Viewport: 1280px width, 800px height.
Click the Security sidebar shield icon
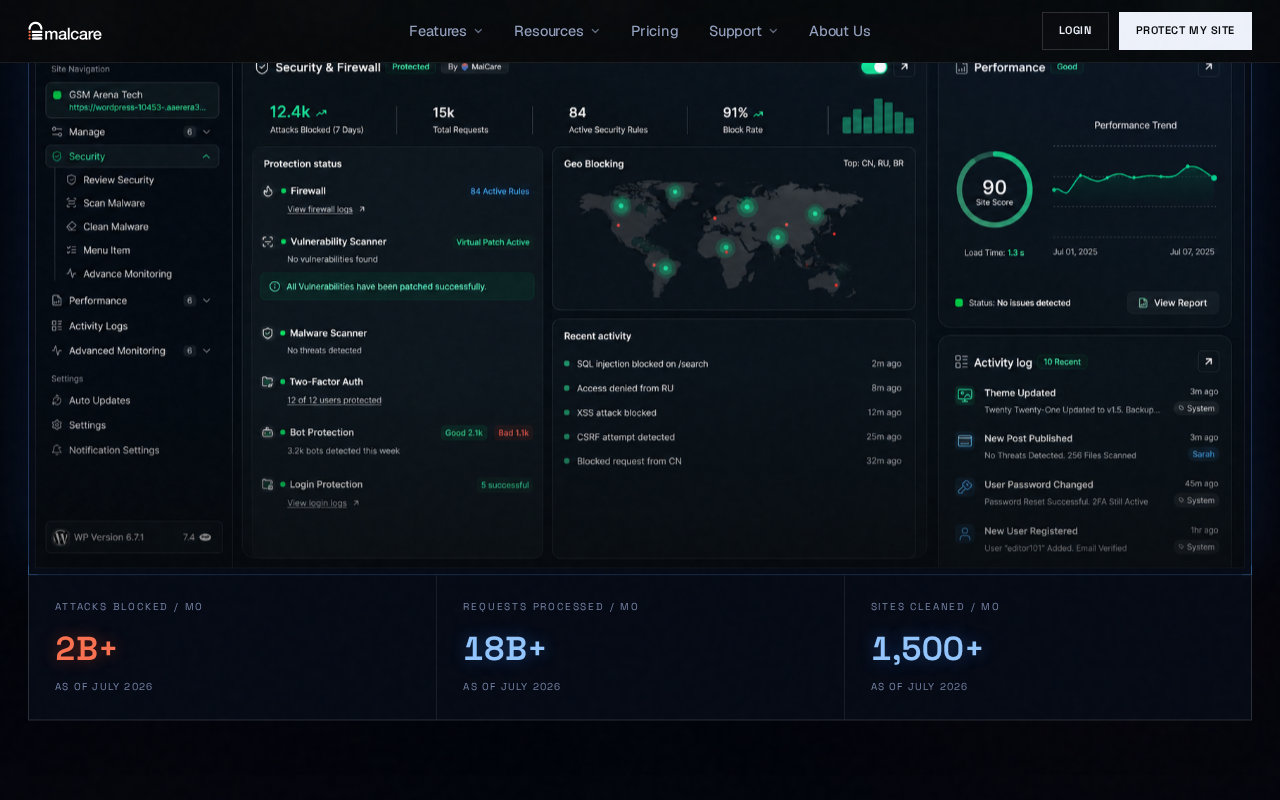(x=57, y=157)
